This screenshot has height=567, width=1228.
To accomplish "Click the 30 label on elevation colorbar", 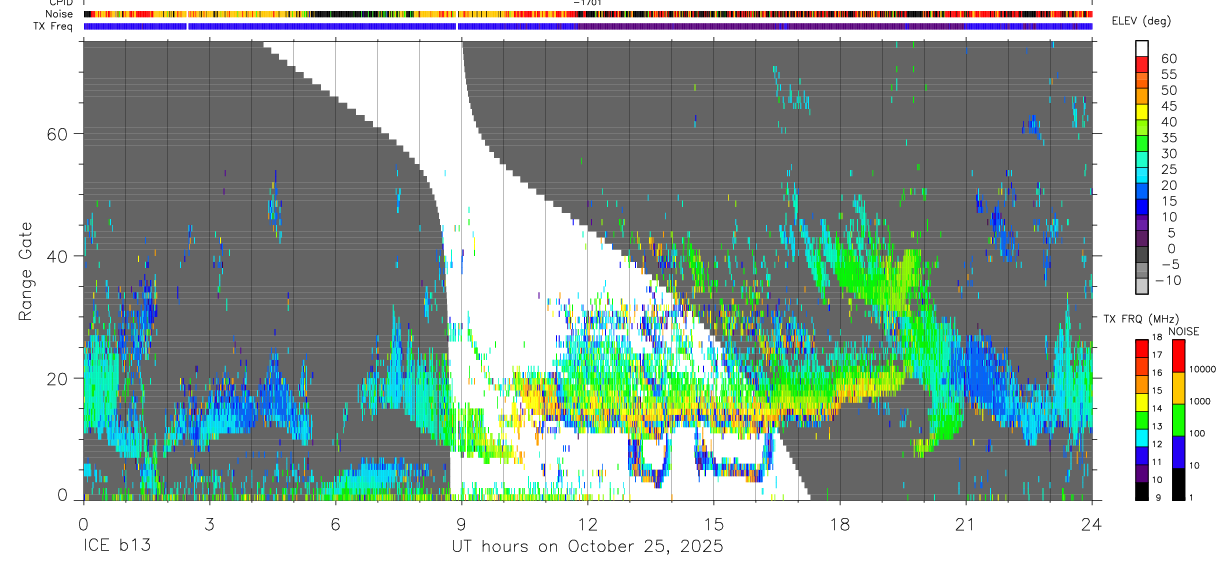I will (1168, 154).
